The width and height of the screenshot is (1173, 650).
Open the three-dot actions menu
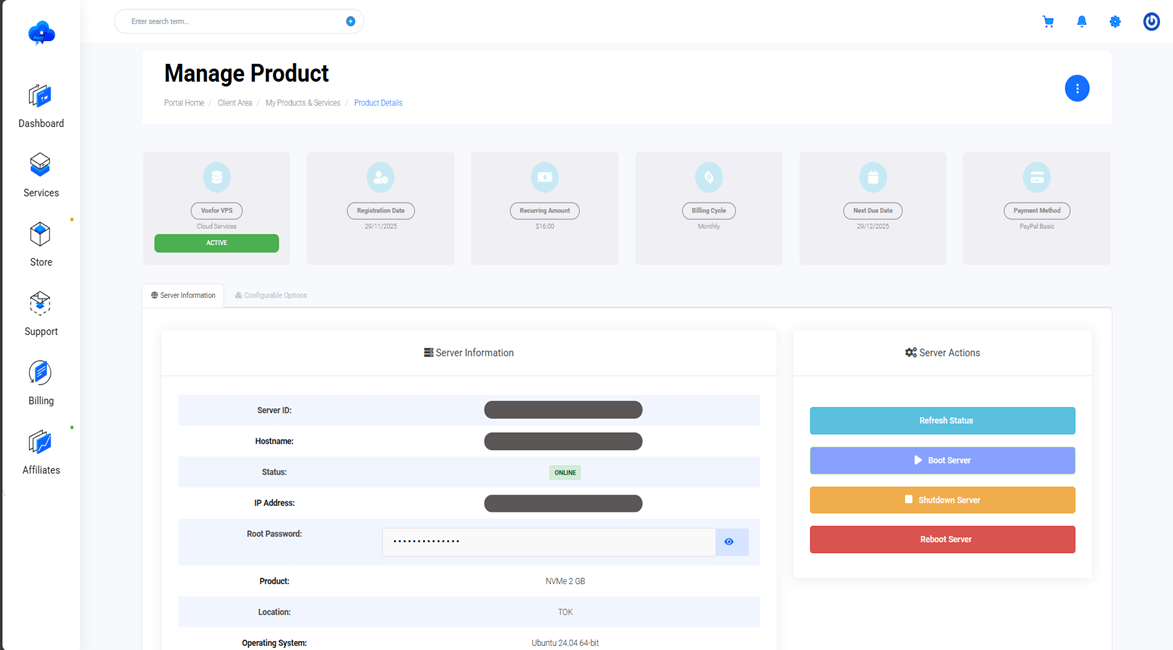pos(1077,88)
